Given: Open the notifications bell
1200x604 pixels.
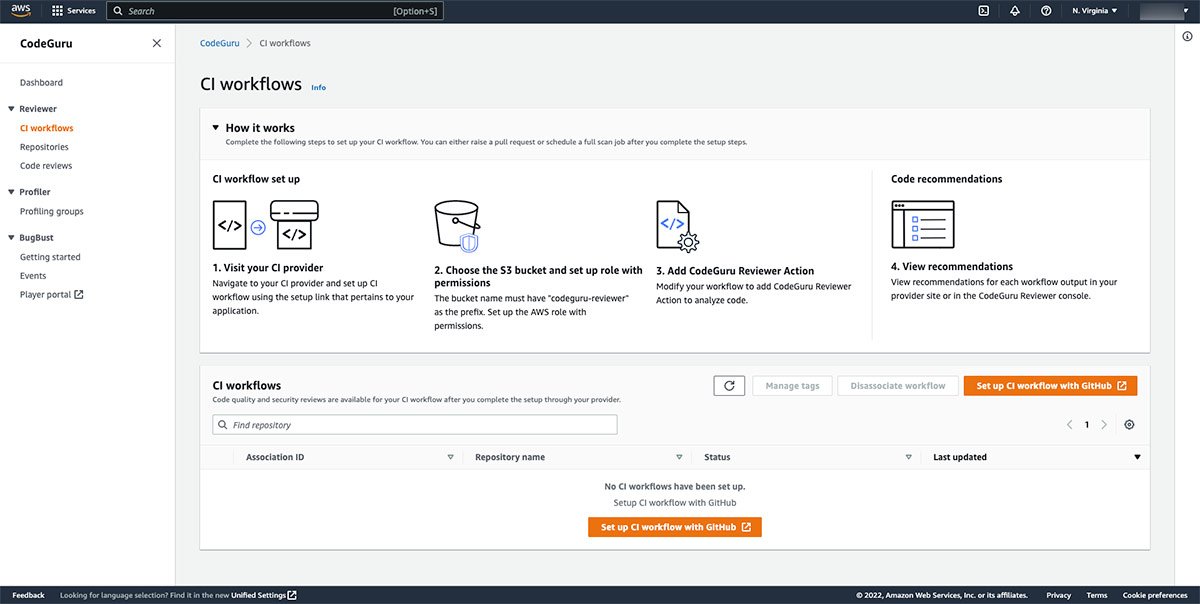Looking at the screenshot, I should pyautogui.click(x=1013, y=10).
